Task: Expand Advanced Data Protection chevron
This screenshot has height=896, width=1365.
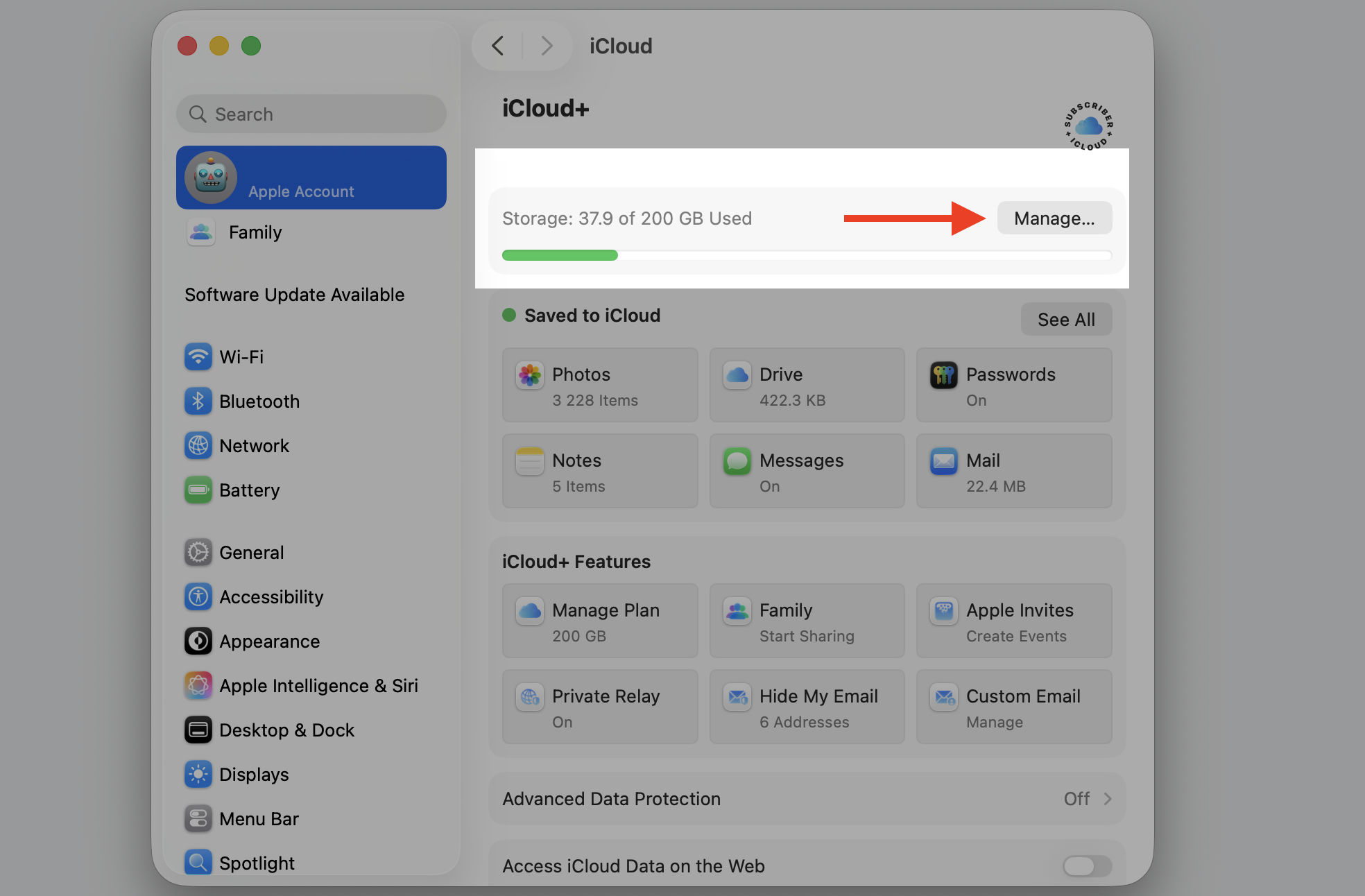Action: [x=1108, y=799]
